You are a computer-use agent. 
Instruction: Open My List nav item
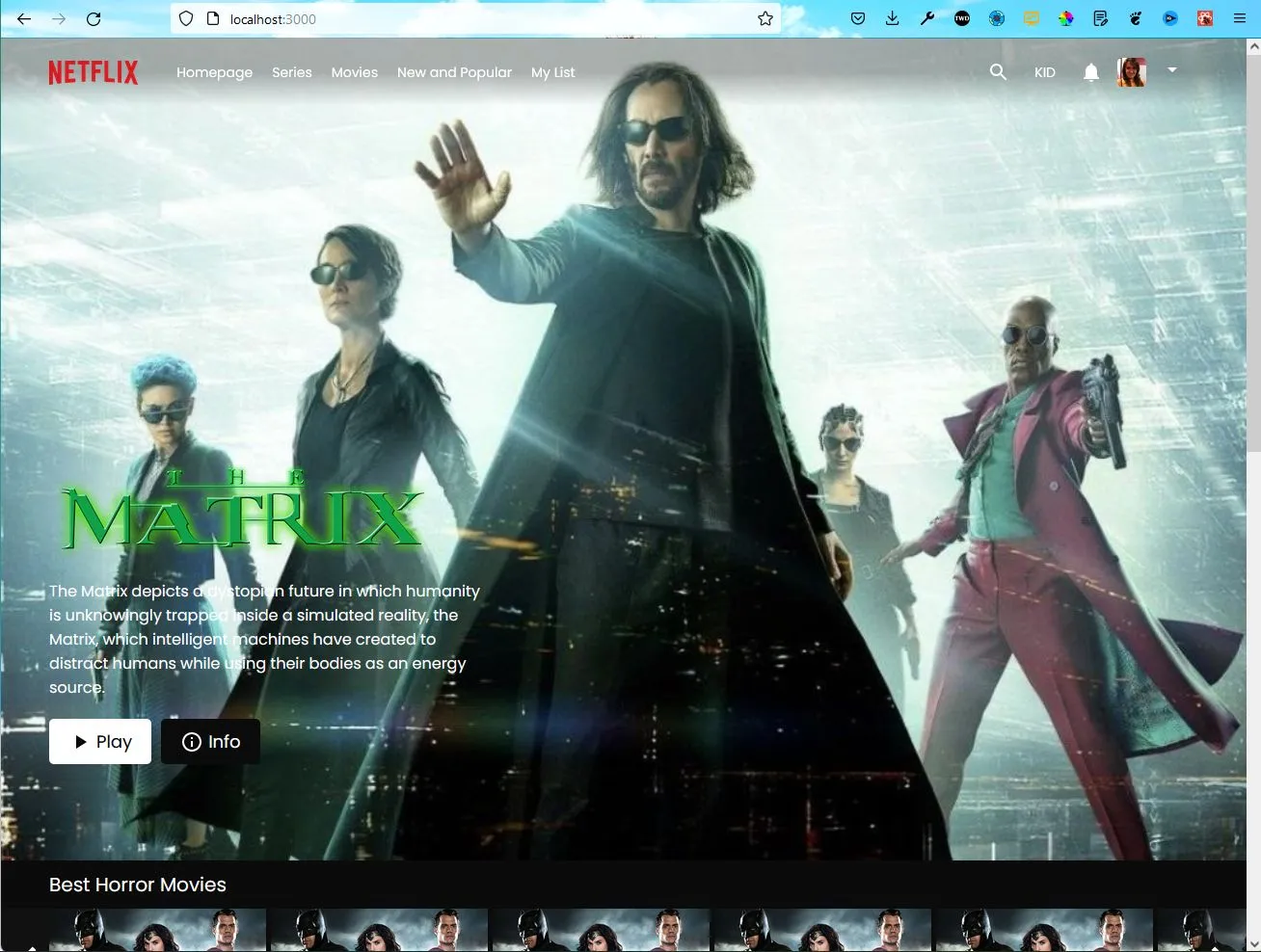(x=552, y=72)
